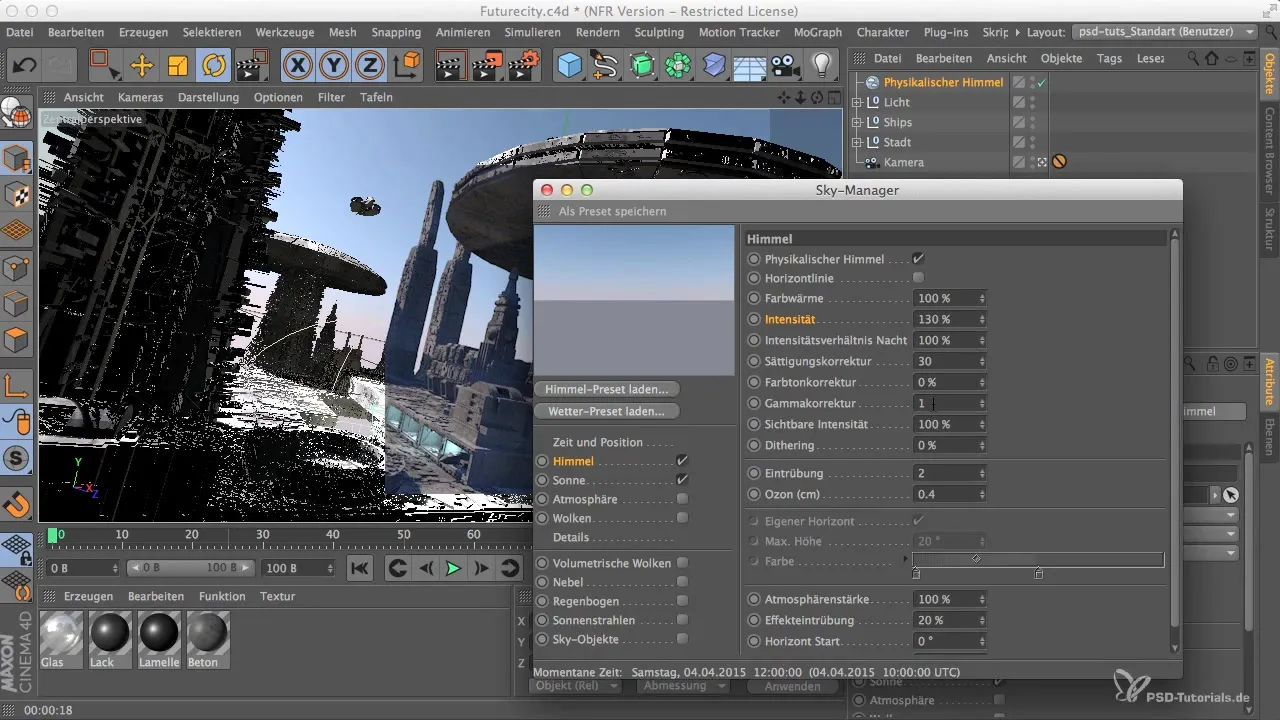The width and height of the screenshot is (1280, 720).
Task: Toggle the X axis lock
Action: pos(297,66)
